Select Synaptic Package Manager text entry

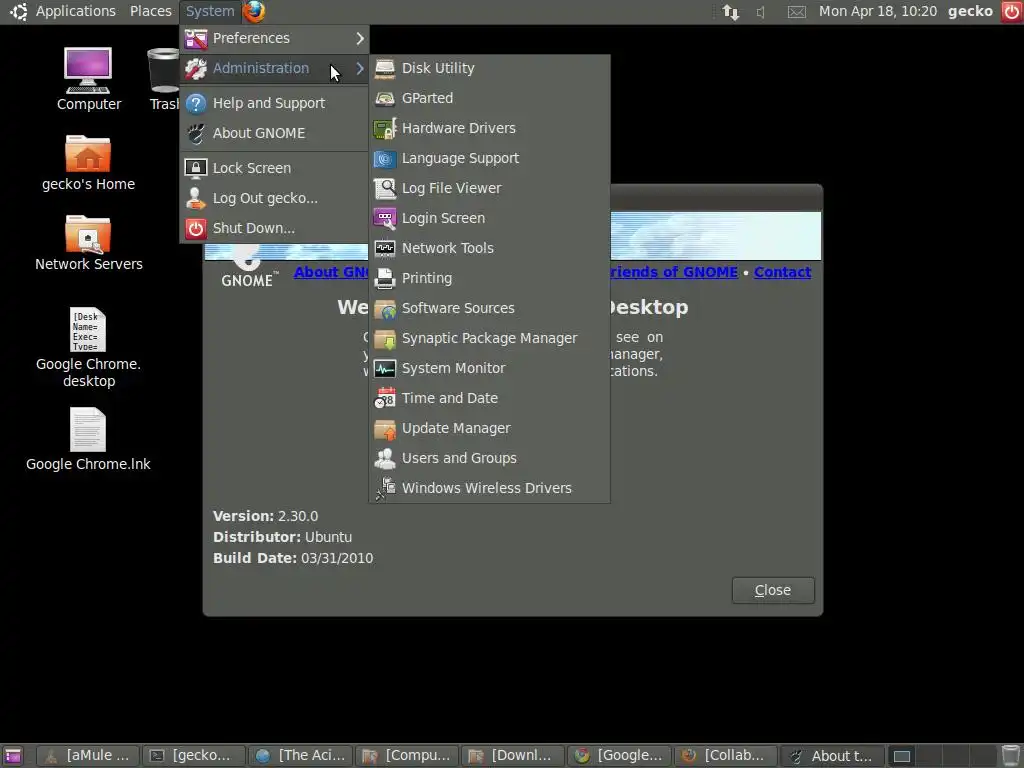click(x=489, y=338)
